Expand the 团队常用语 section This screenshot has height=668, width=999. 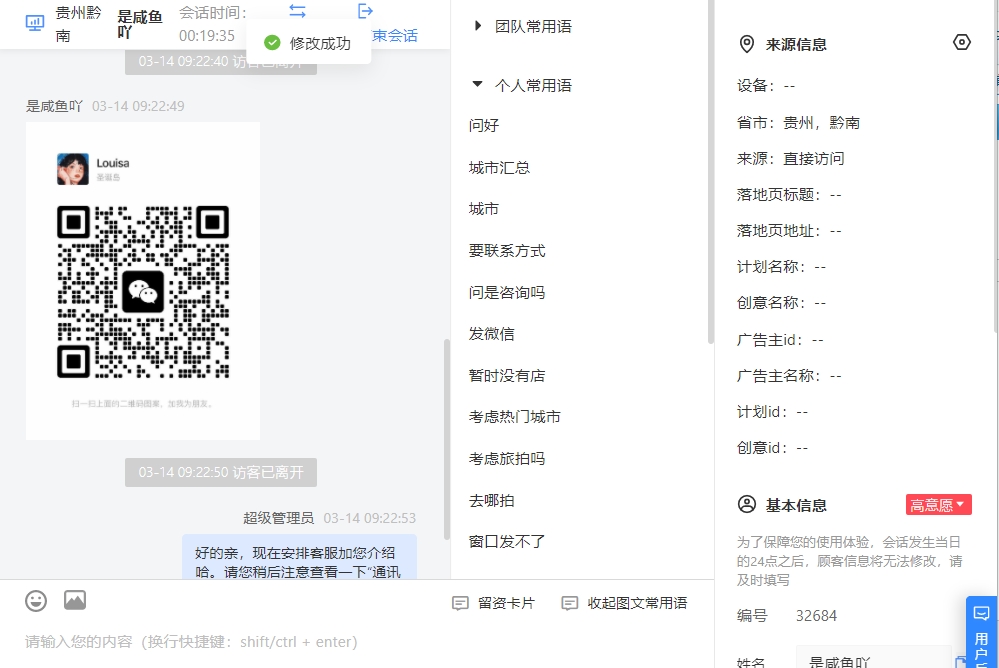click(x=522, y=26)
